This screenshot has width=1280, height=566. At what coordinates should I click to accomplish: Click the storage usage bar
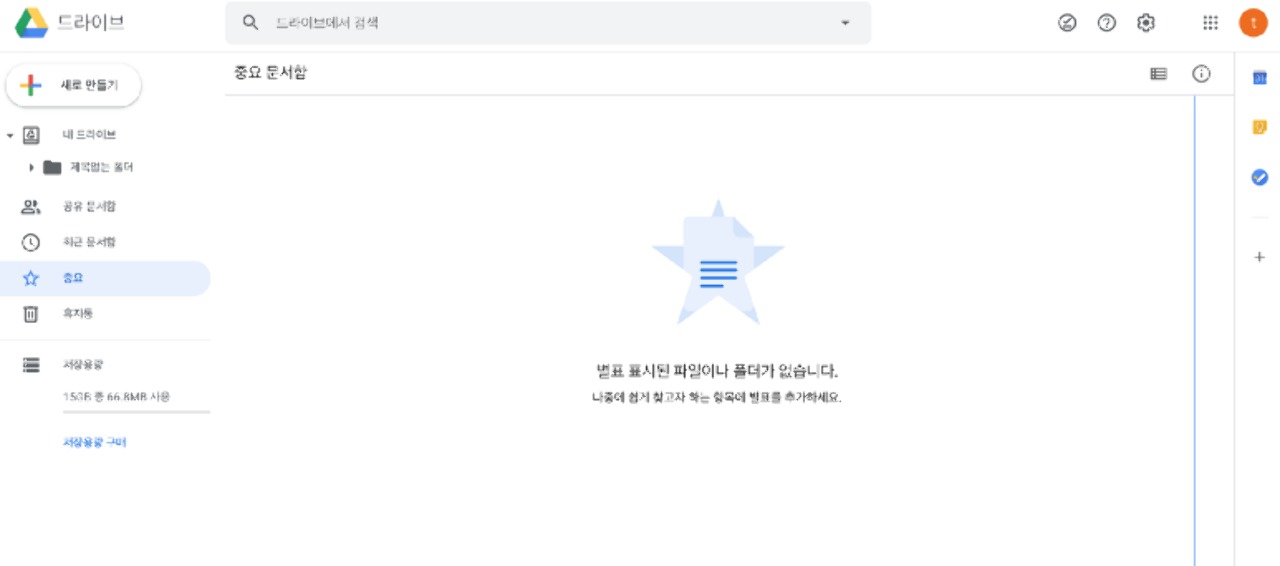click(x=136, y=411)
